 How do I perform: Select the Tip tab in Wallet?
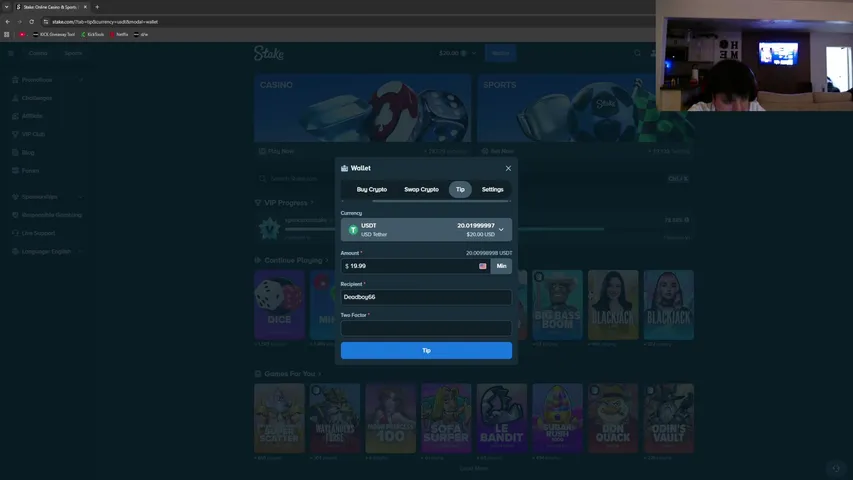(x=460, y=189)
